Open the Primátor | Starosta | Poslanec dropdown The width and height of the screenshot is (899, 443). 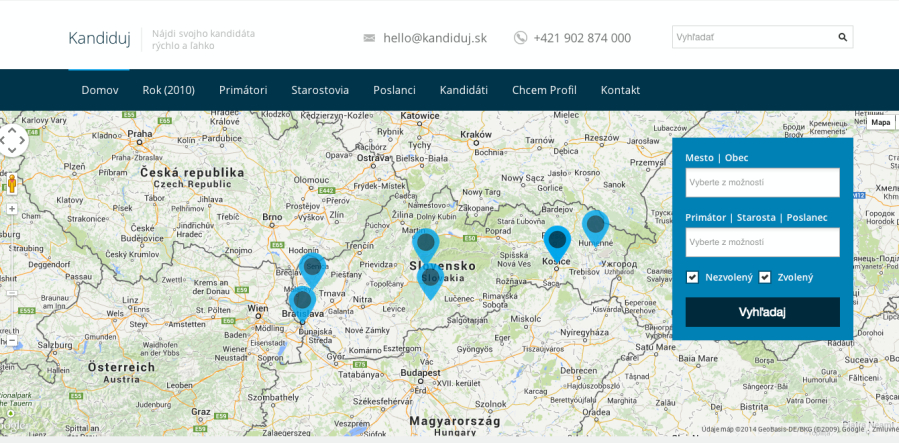(x=762, y=242)
